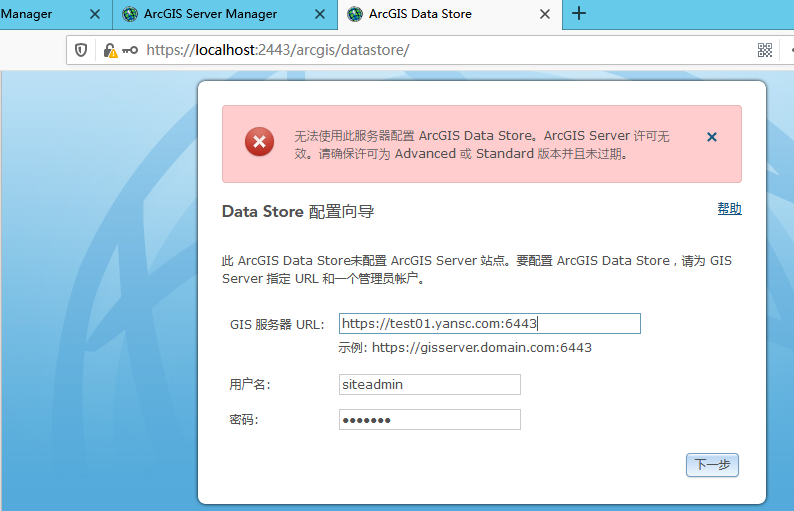Close the ArcGIS Data Store tab
Screen dimensions: 794x511
pyautogui.click(x=545, y=14)
